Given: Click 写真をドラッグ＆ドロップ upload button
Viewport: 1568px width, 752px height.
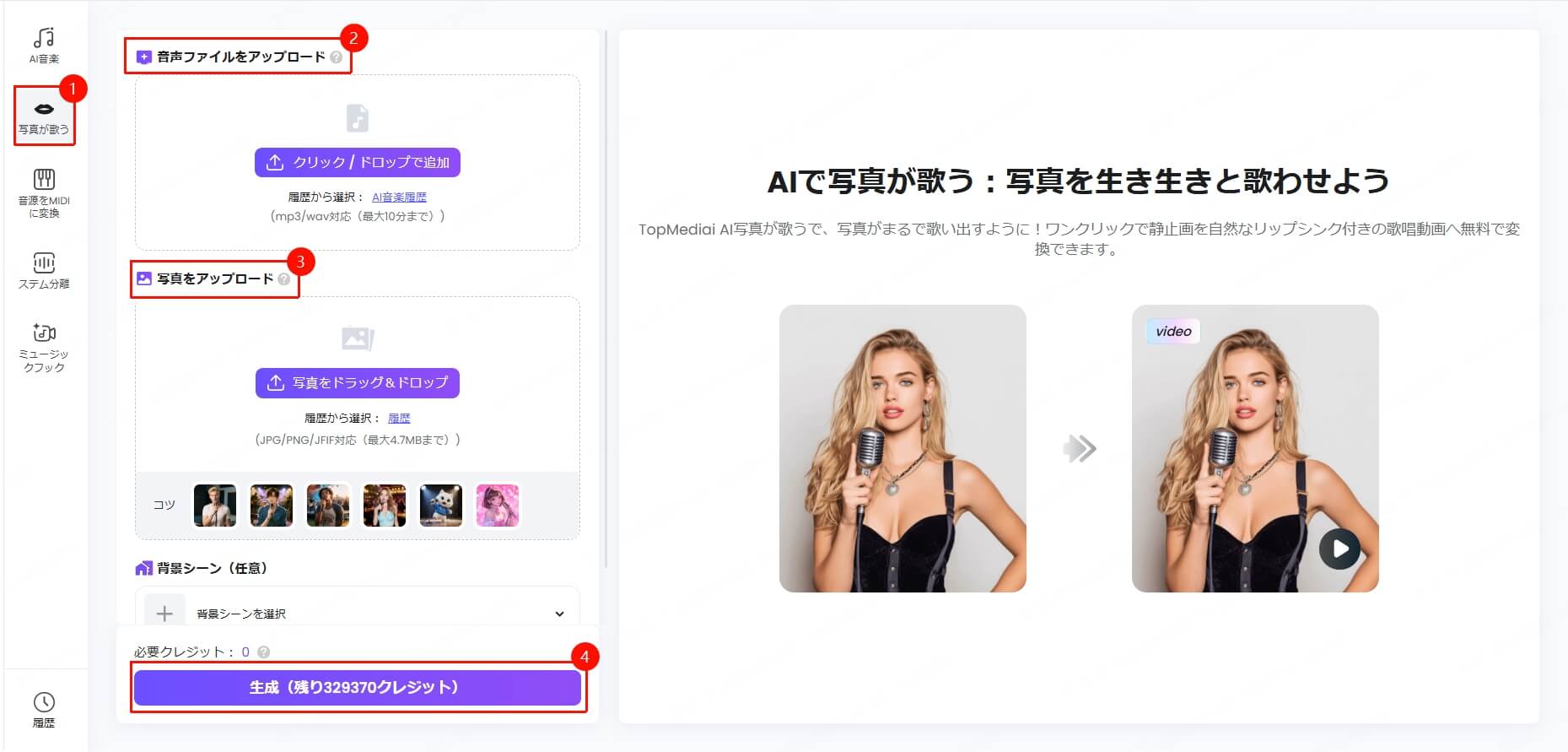Looking at the screenshot, I should pos(358,382).
